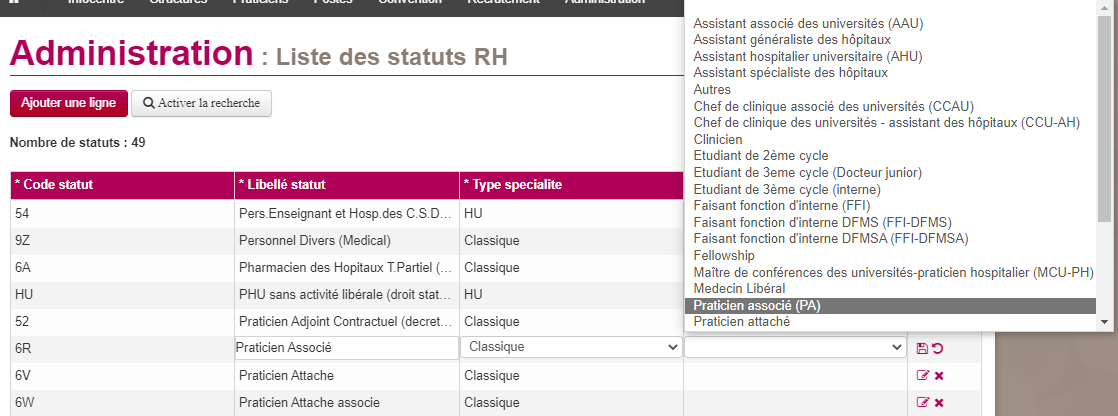The height and width of the screenshot is (416, 1118).
Task: Click the Libellé statut text field
Action: point(346,347)
